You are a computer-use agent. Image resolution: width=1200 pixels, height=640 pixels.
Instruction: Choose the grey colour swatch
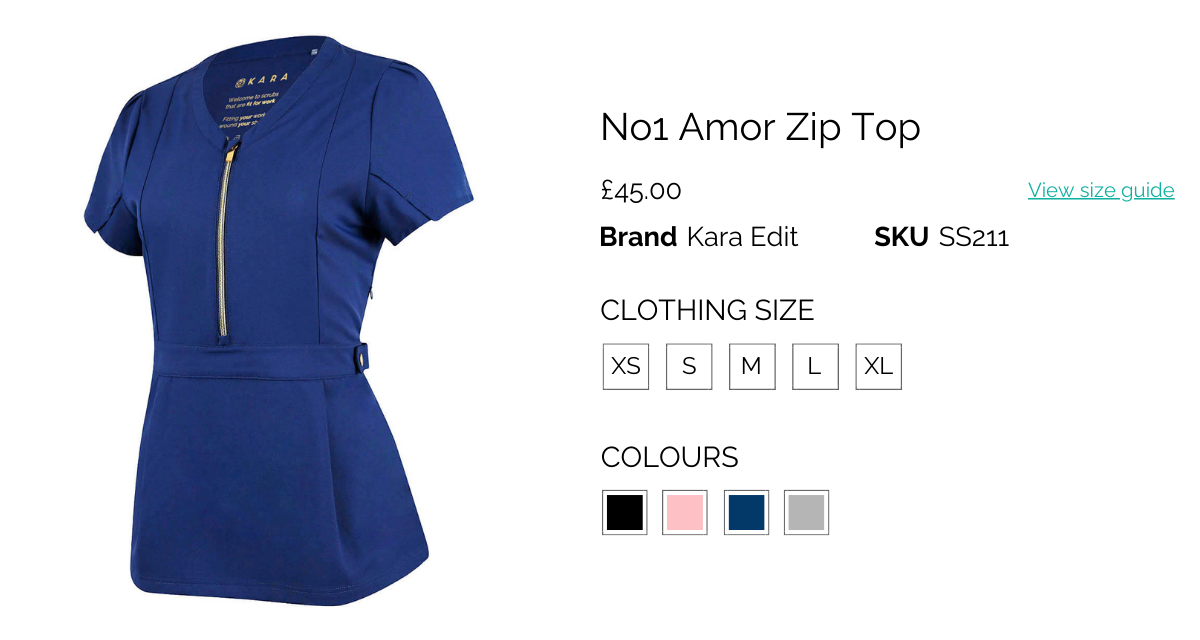pos(806,512)
